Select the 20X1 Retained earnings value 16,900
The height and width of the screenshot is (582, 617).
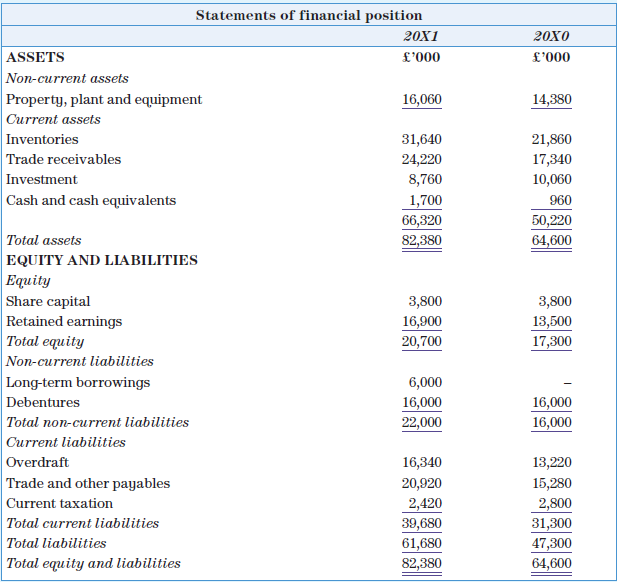pos(421,321)
